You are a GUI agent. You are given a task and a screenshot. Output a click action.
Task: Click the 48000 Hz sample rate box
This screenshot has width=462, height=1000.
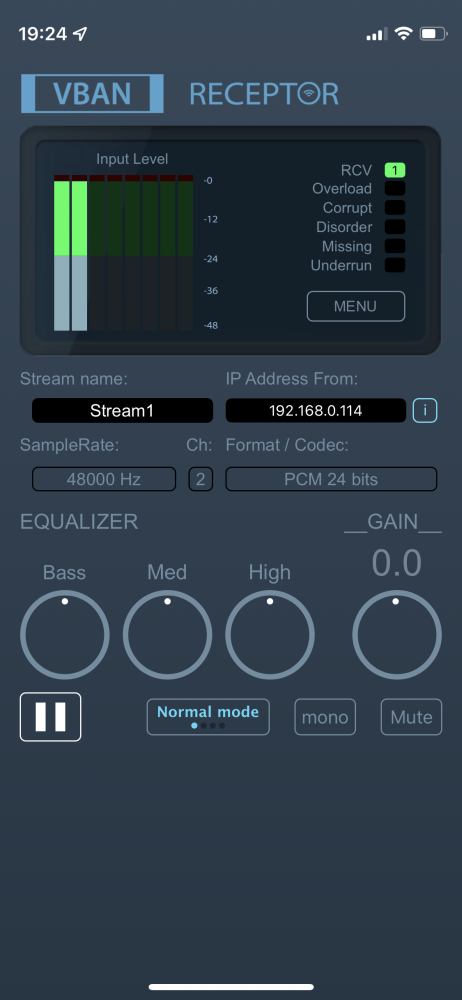coord(104,479)
